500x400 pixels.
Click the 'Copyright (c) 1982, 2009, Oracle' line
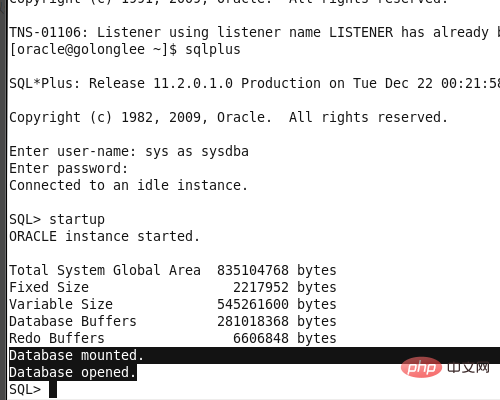[x=140, y=117]
